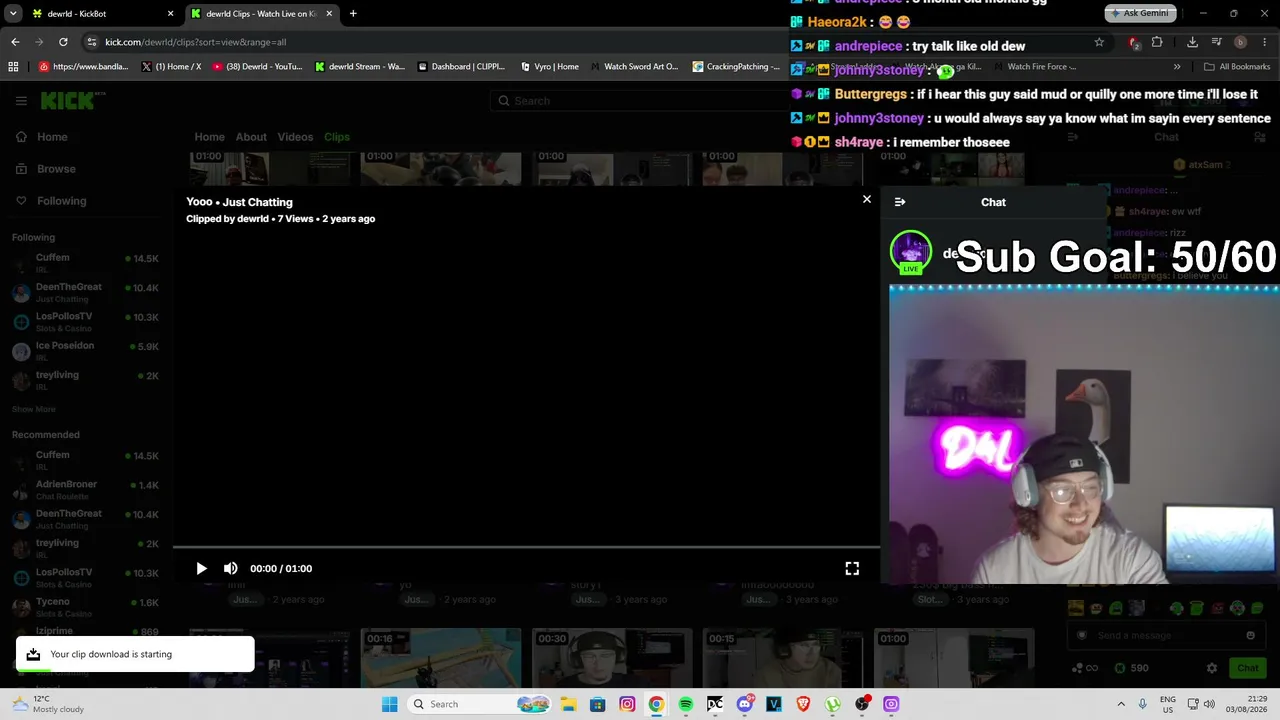
Task: Open the Dewrld YouTube bookmark
Action: click(258, 67)
